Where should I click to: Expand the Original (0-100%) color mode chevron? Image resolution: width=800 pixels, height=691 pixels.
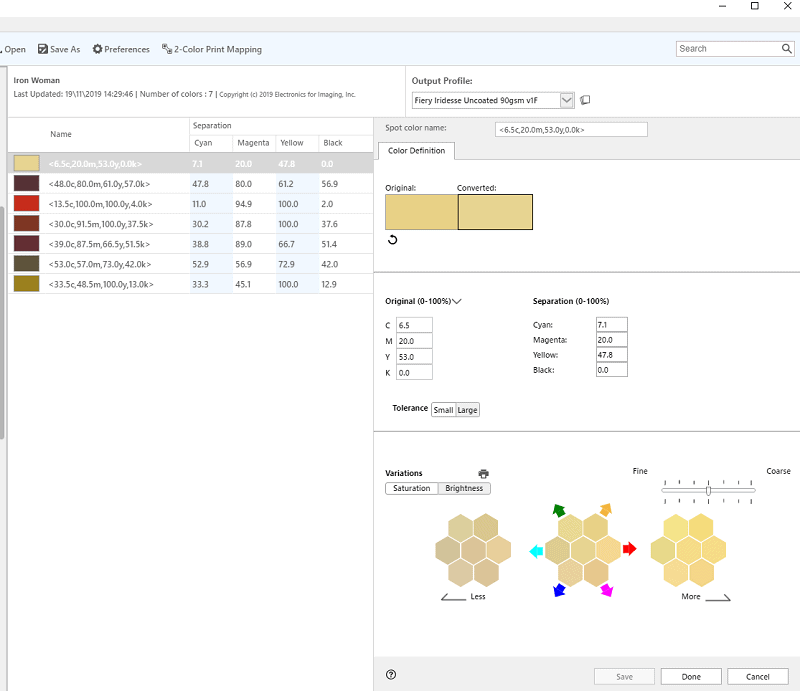click(x=457, y=301)
